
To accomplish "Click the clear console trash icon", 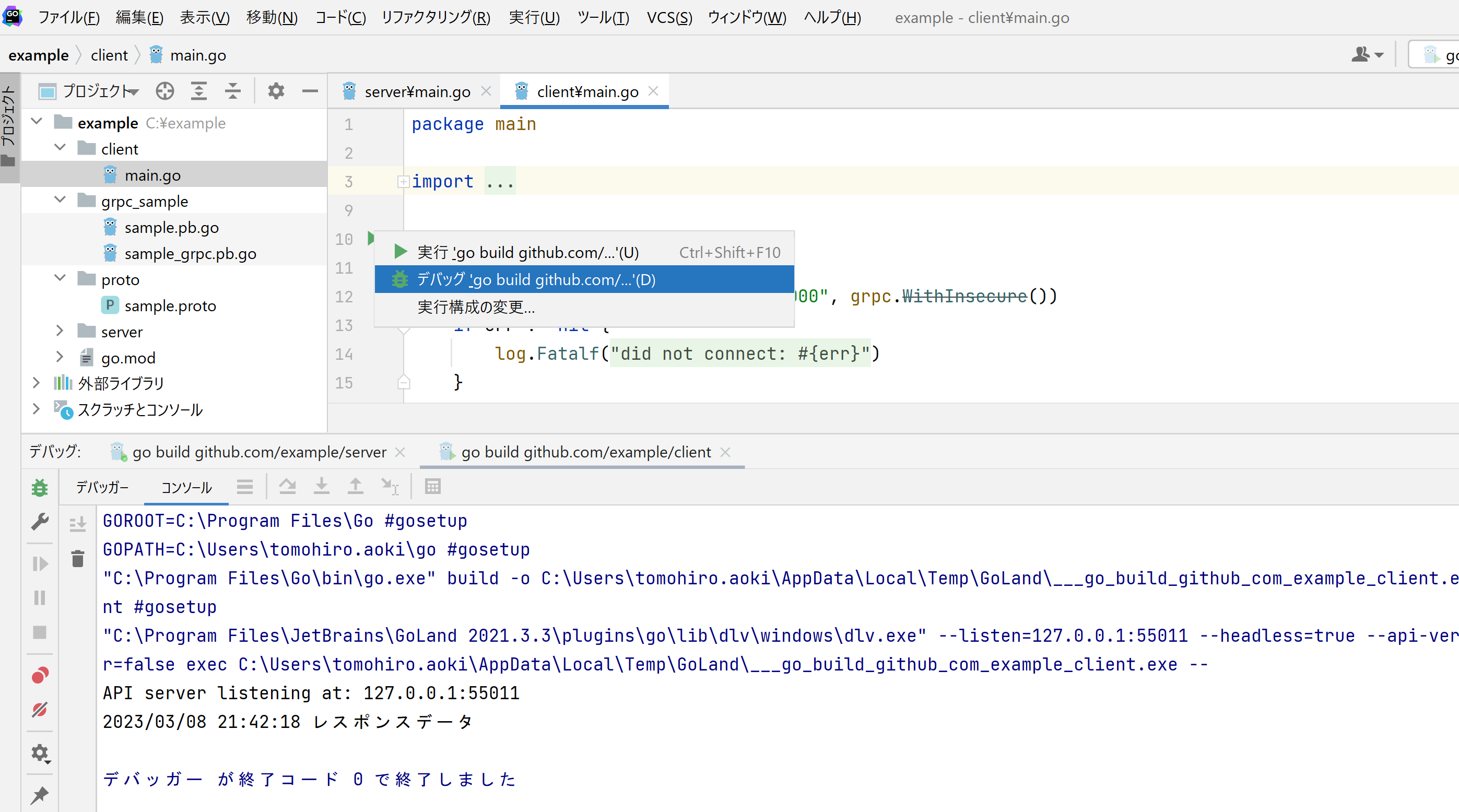I will 78,559.
